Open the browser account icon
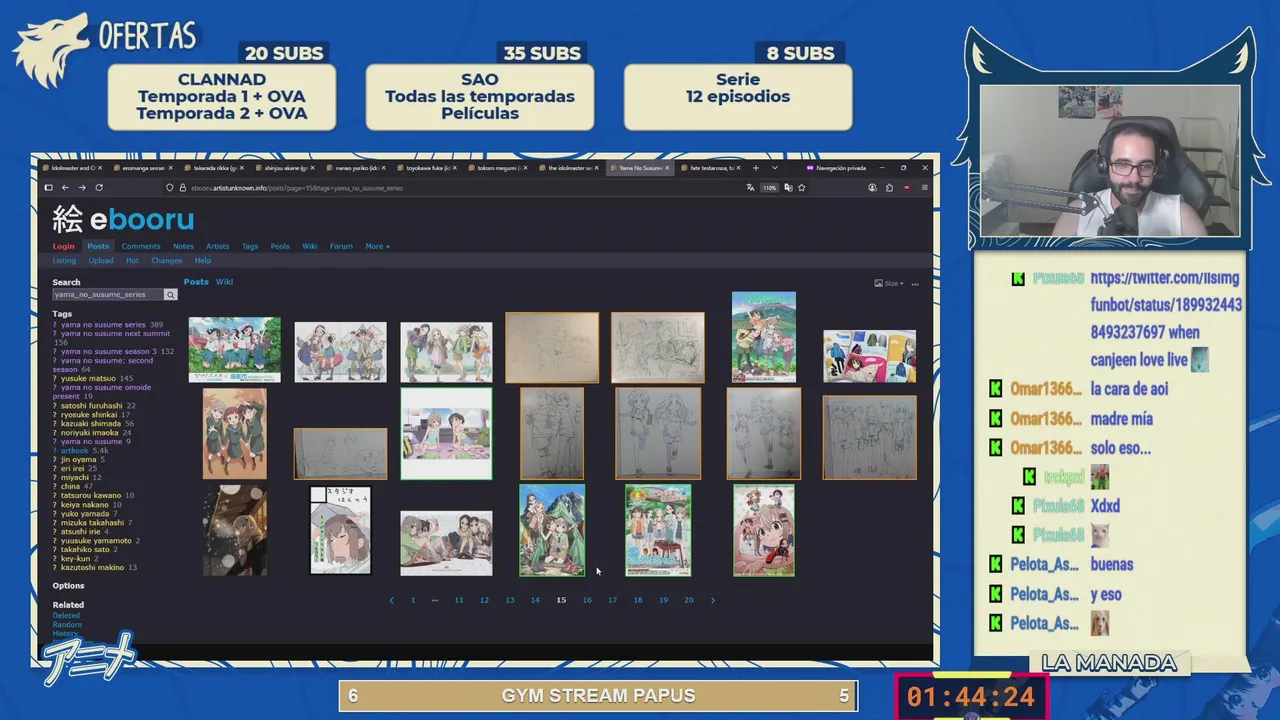This screenshot has height=720, width=1280. click(x=872, y=188)
